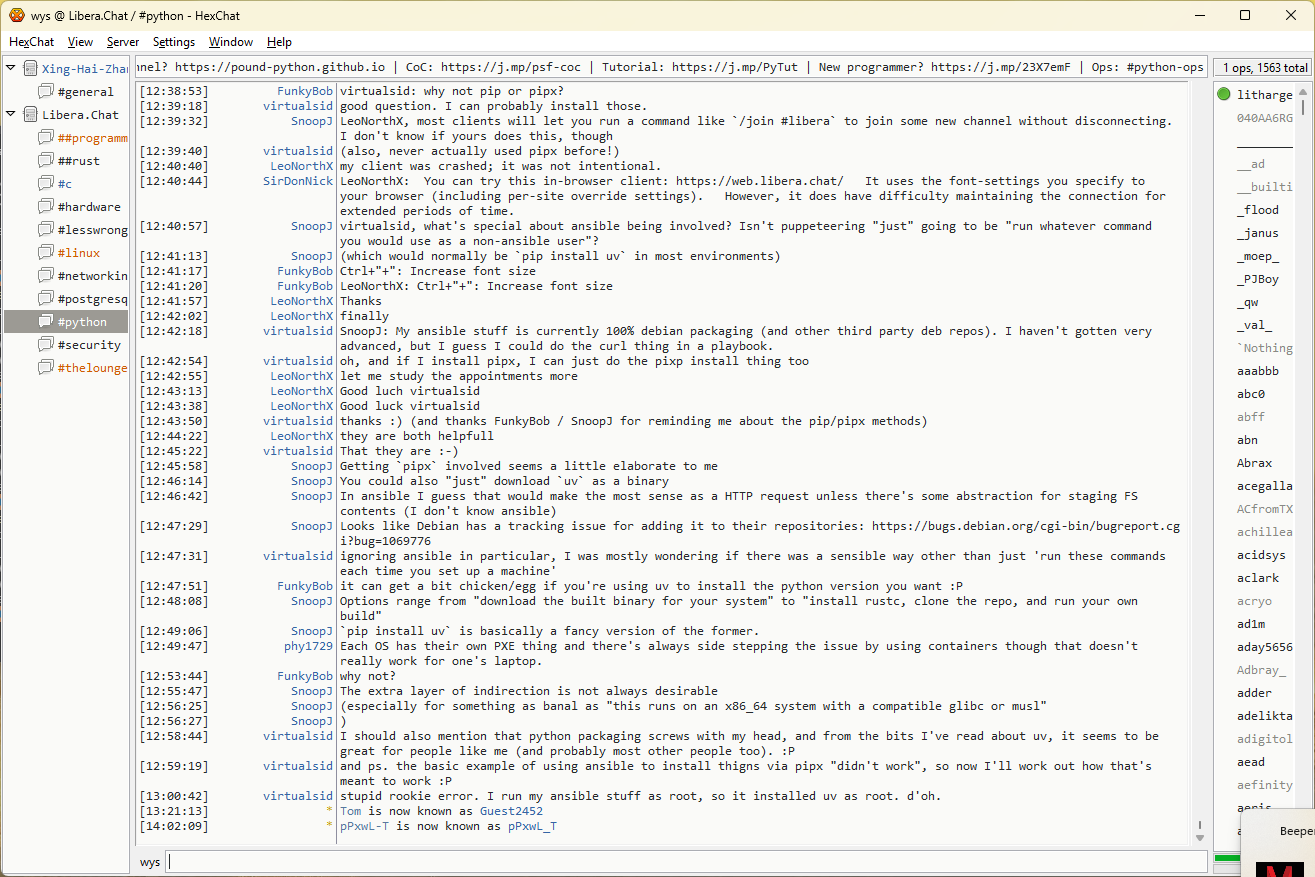
Task: Open the web.libera.chat link in chat
Action: click(x=759, y=181)
